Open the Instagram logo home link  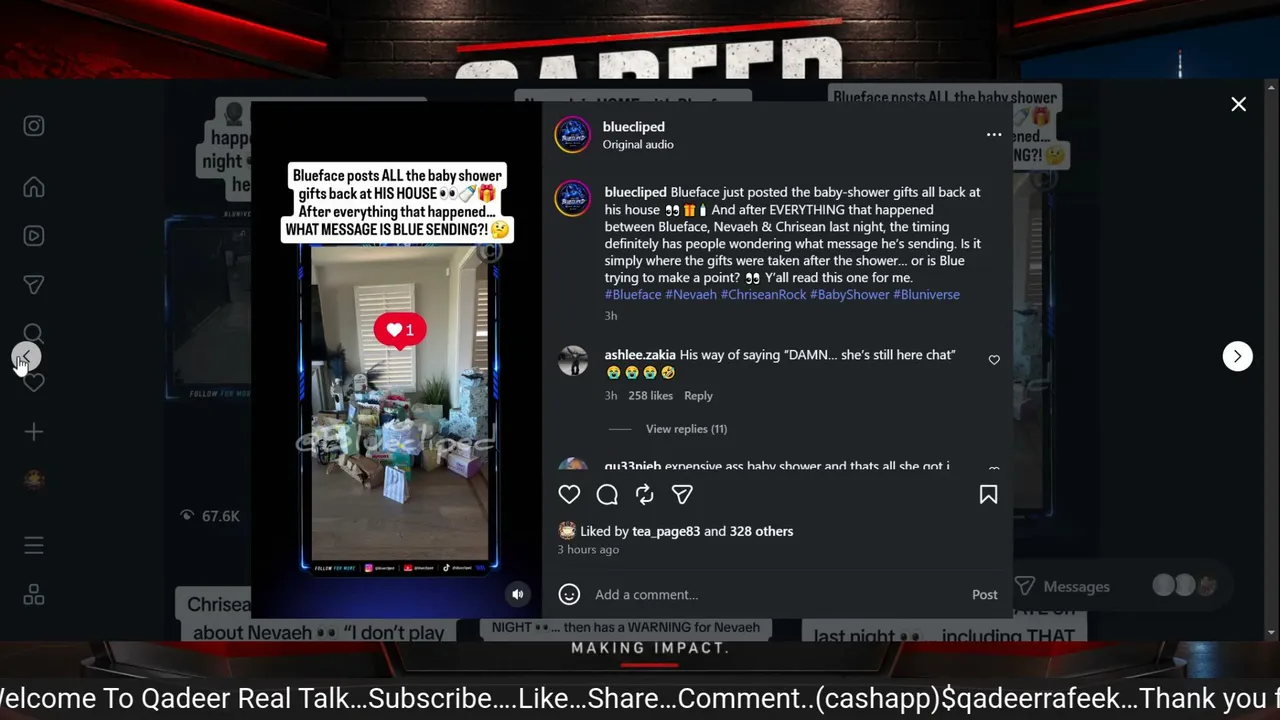point(34,126)
